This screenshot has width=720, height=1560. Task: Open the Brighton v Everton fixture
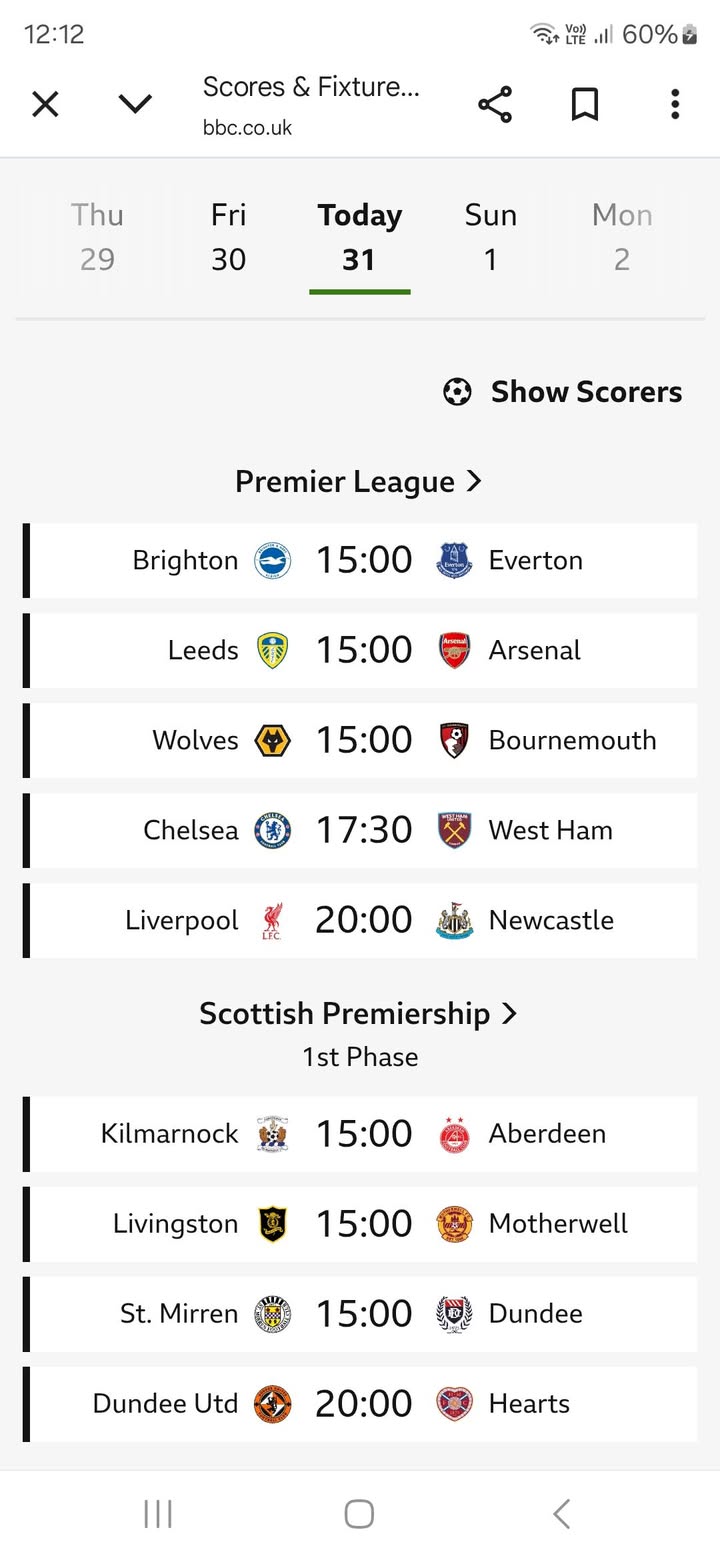[x=362, y=560]
